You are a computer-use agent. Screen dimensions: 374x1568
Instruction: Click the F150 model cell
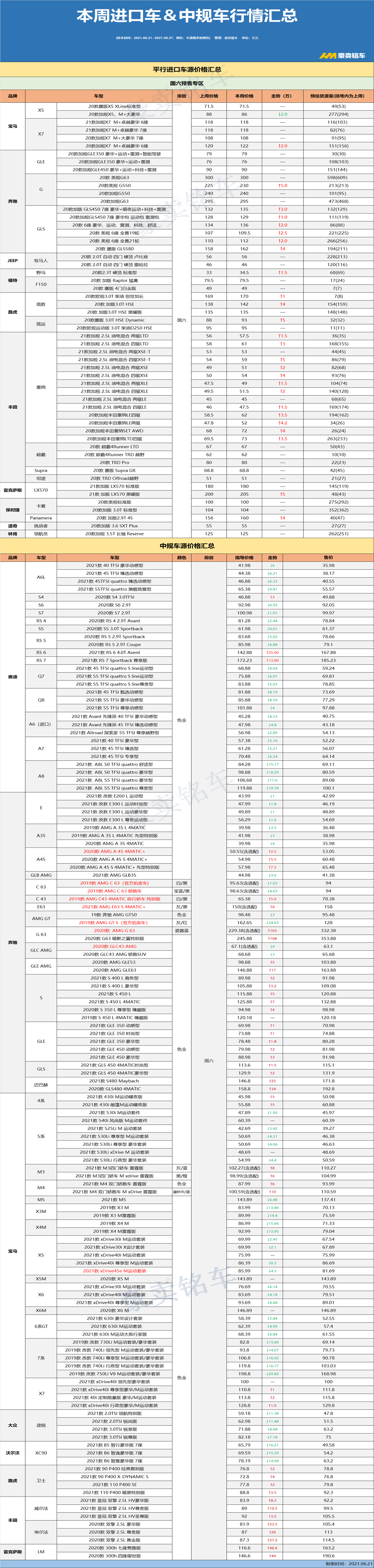(x=41, y=284)
